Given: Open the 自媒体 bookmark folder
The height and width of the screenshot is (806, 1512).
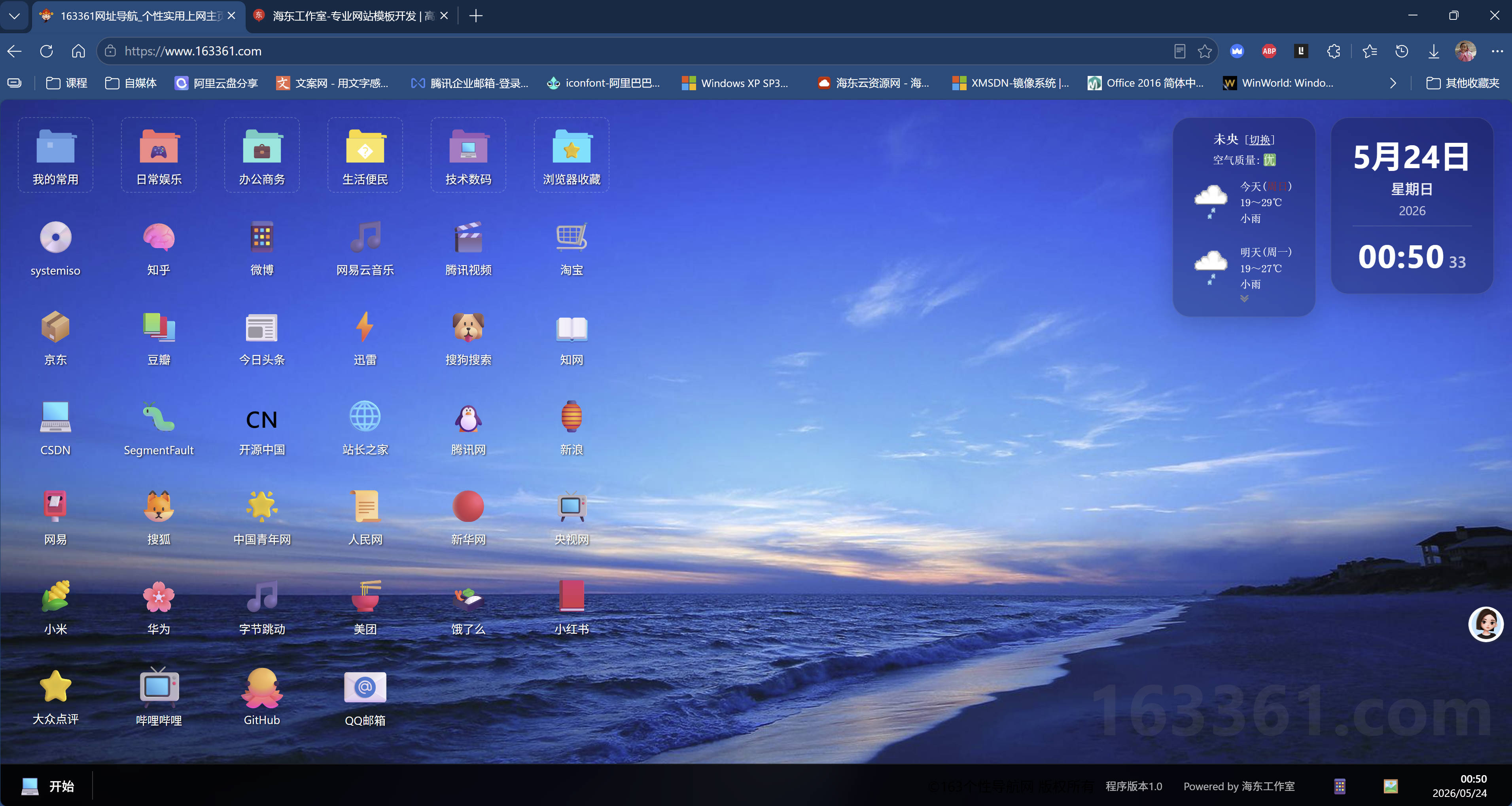Looking at the screenshot, I should [131, 83].
